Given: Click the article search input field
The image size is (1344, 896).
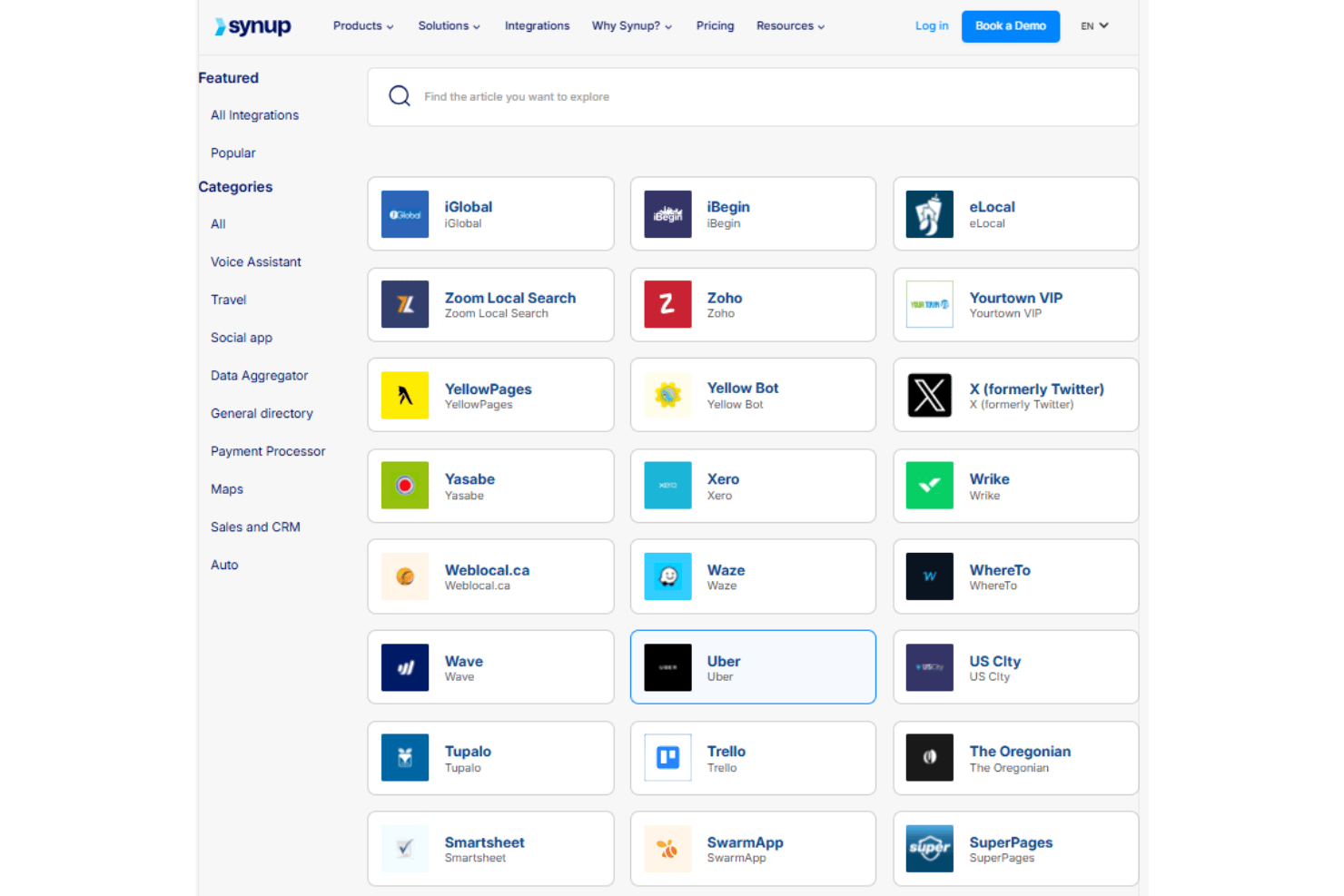Looking at the screenshot, I should click(753, 97).
